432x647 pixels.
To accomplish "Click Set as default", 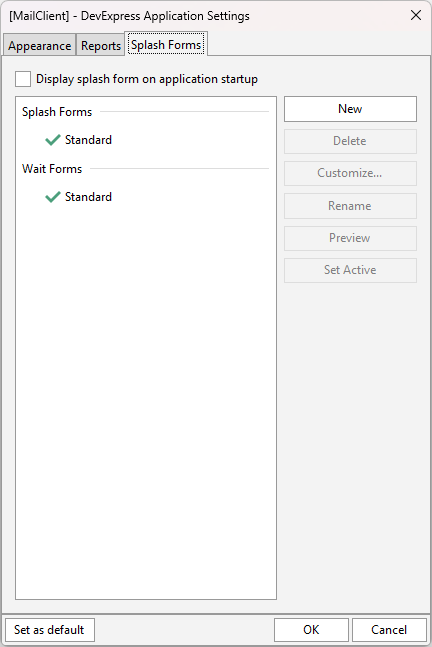I will click(x=49, y=630).
